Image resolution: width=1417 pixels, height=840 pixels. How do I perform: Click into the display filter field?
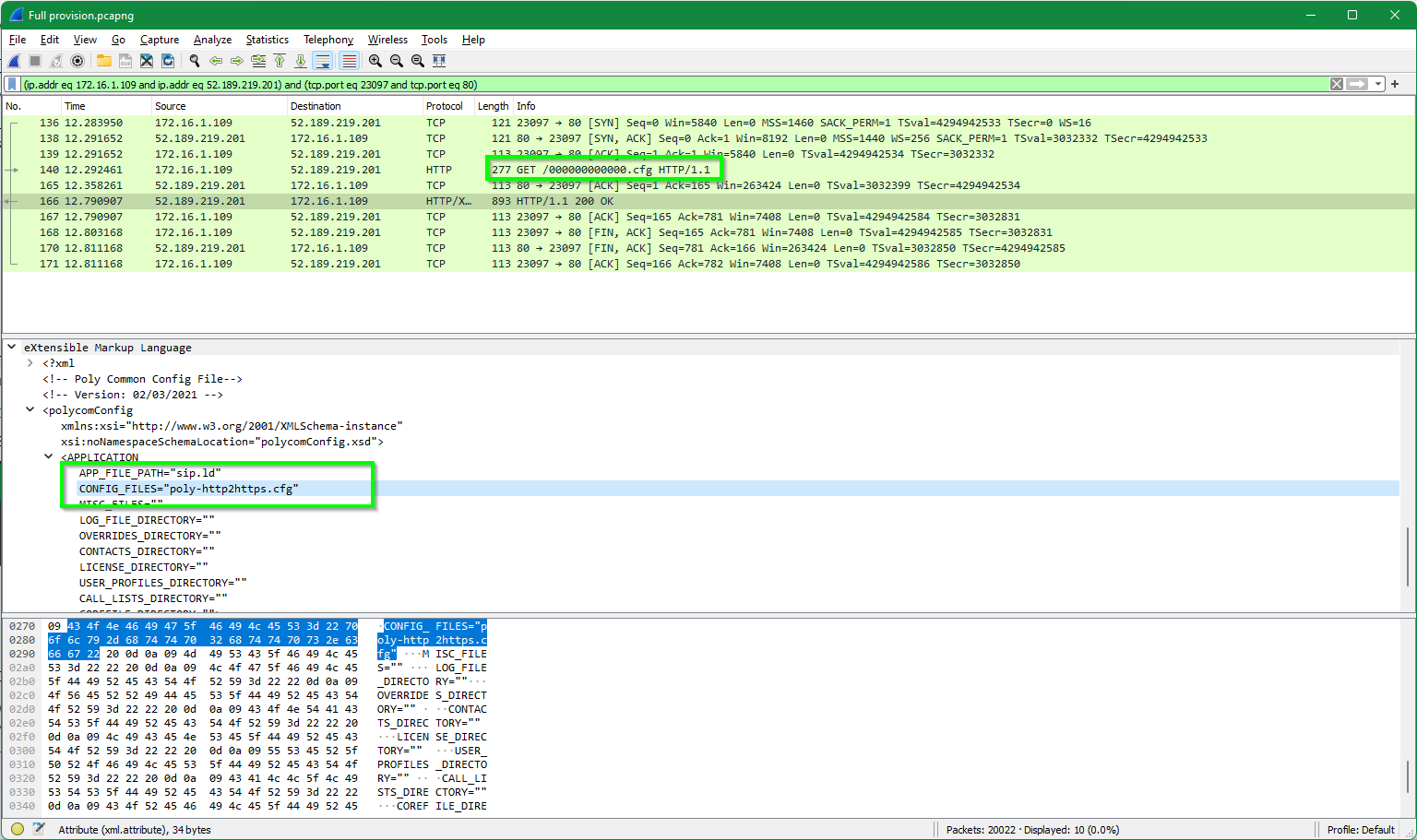[x=673, y=84]
